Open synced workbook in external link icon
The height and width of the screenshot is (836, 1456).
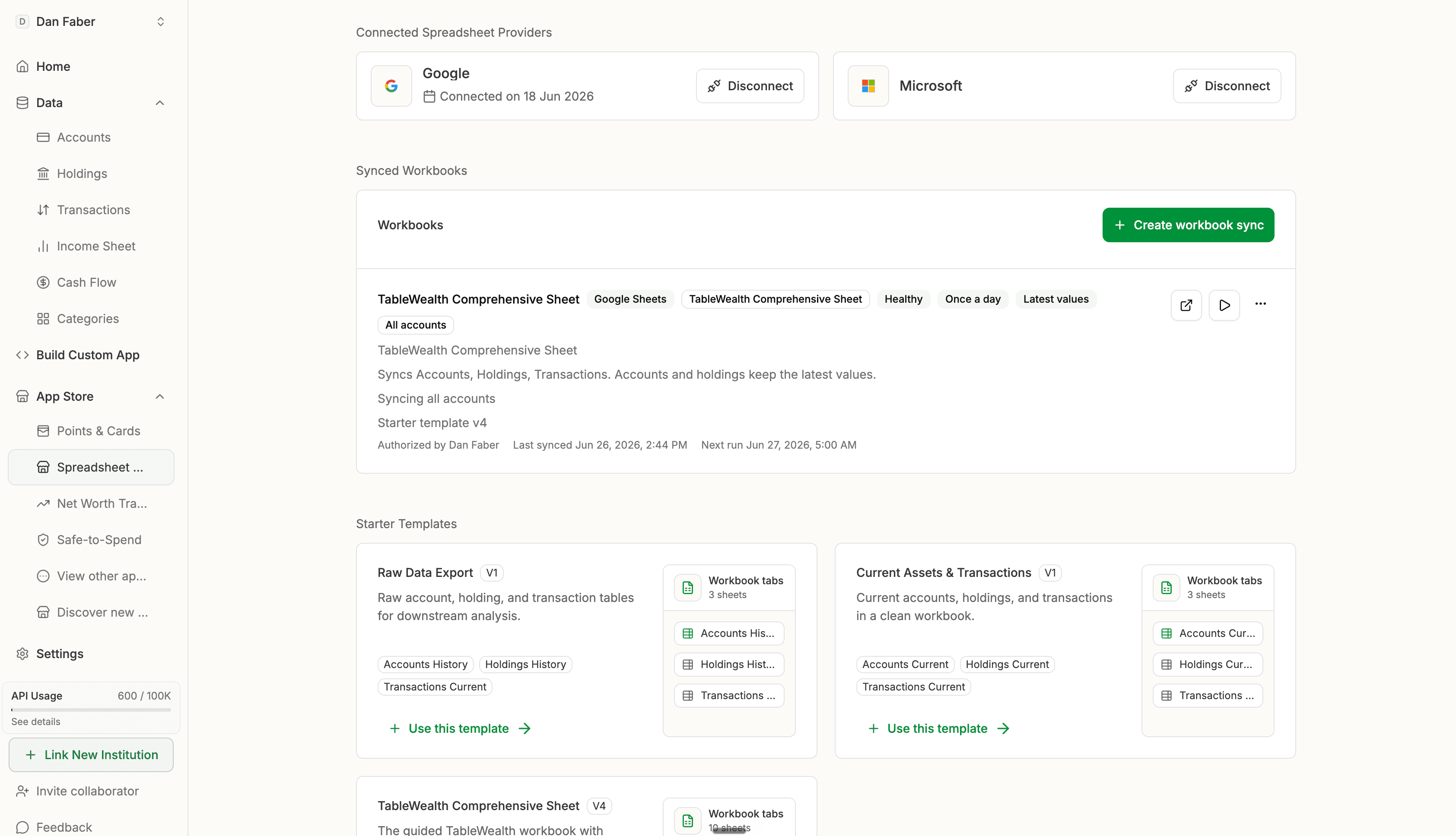(x=1186, y=305)
